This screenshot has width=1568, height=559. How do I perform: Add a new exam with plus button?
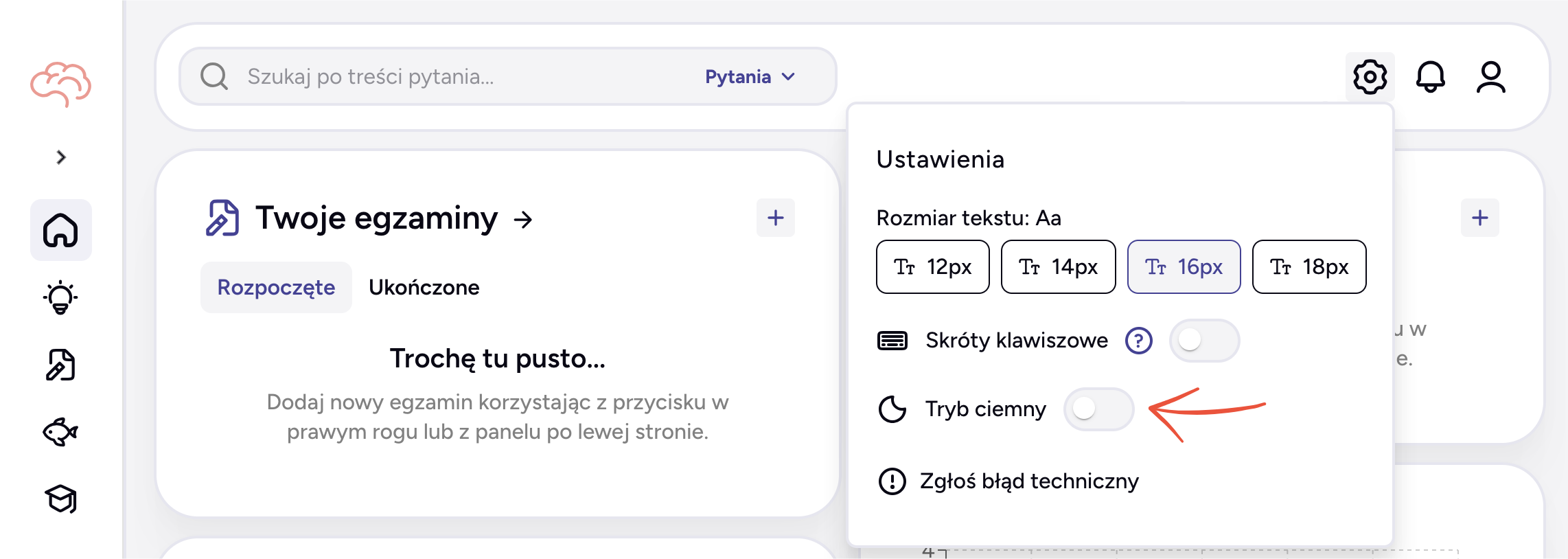(x=776, y=218)
